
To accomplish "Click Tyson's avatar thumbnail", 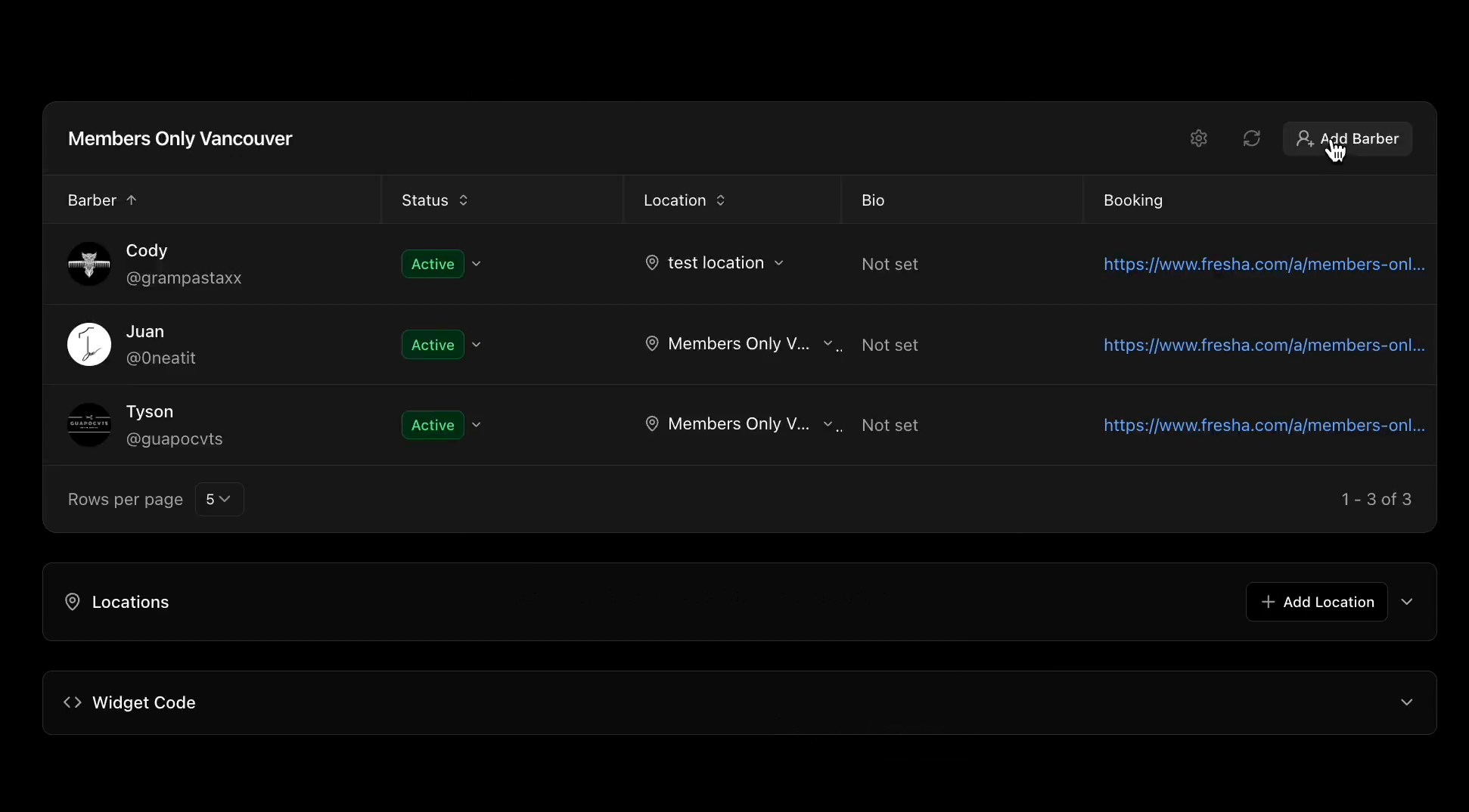I will tap(89, 425).
